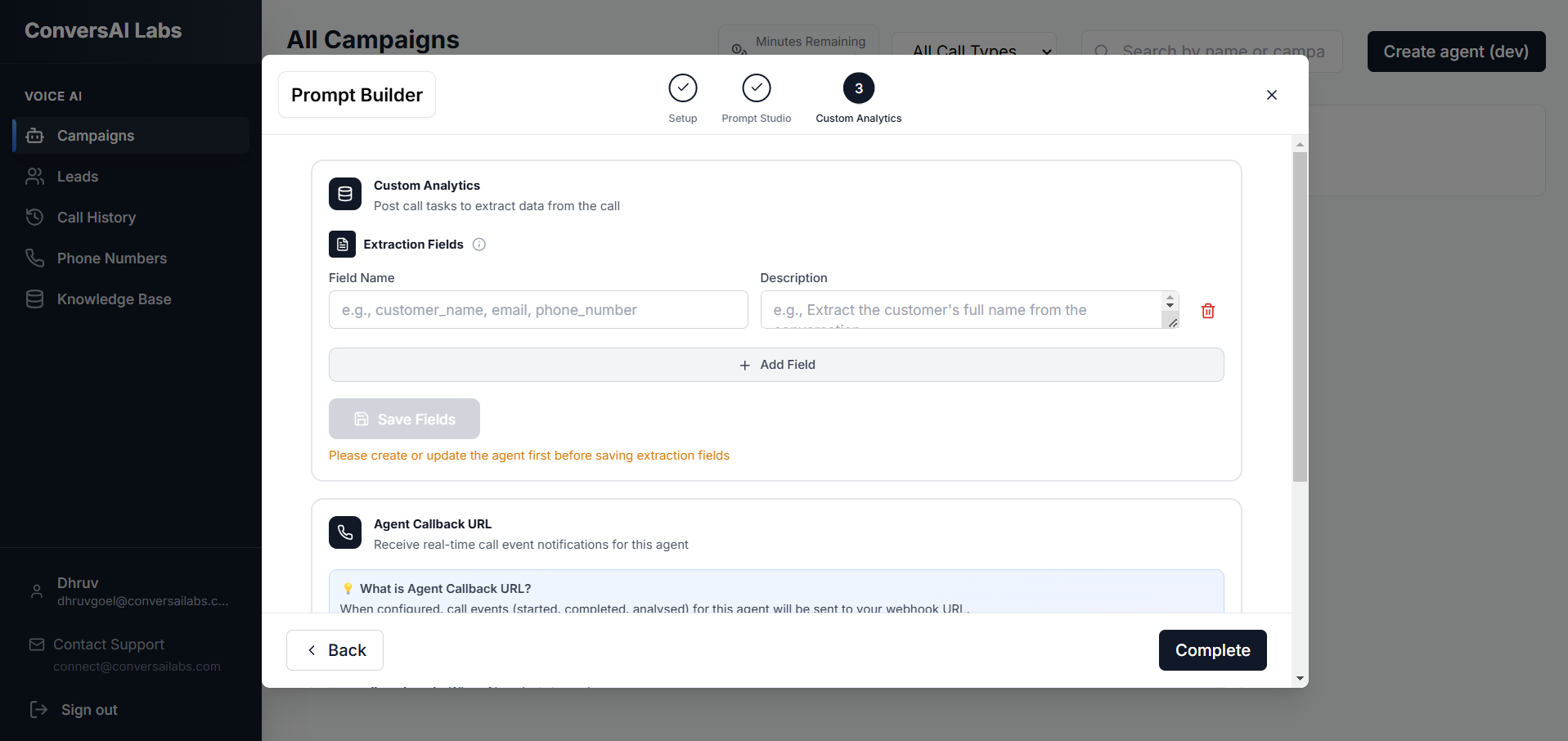This screenshot has width=1568, height=741.
Task: Click the Custom Analytics database icon
Action: coord(345,194)
